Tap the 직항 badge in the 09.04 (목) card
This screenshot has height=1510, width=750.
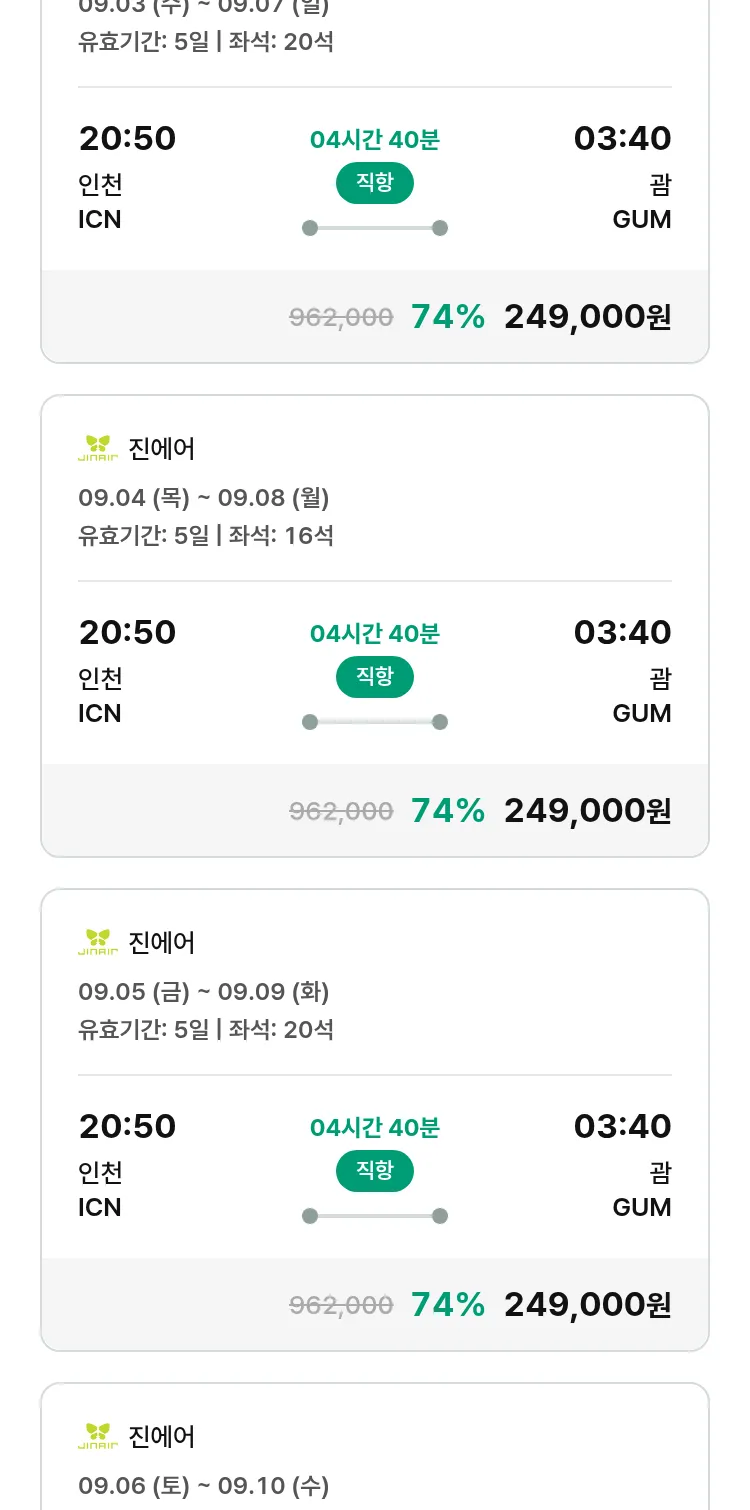click(375, 677)
